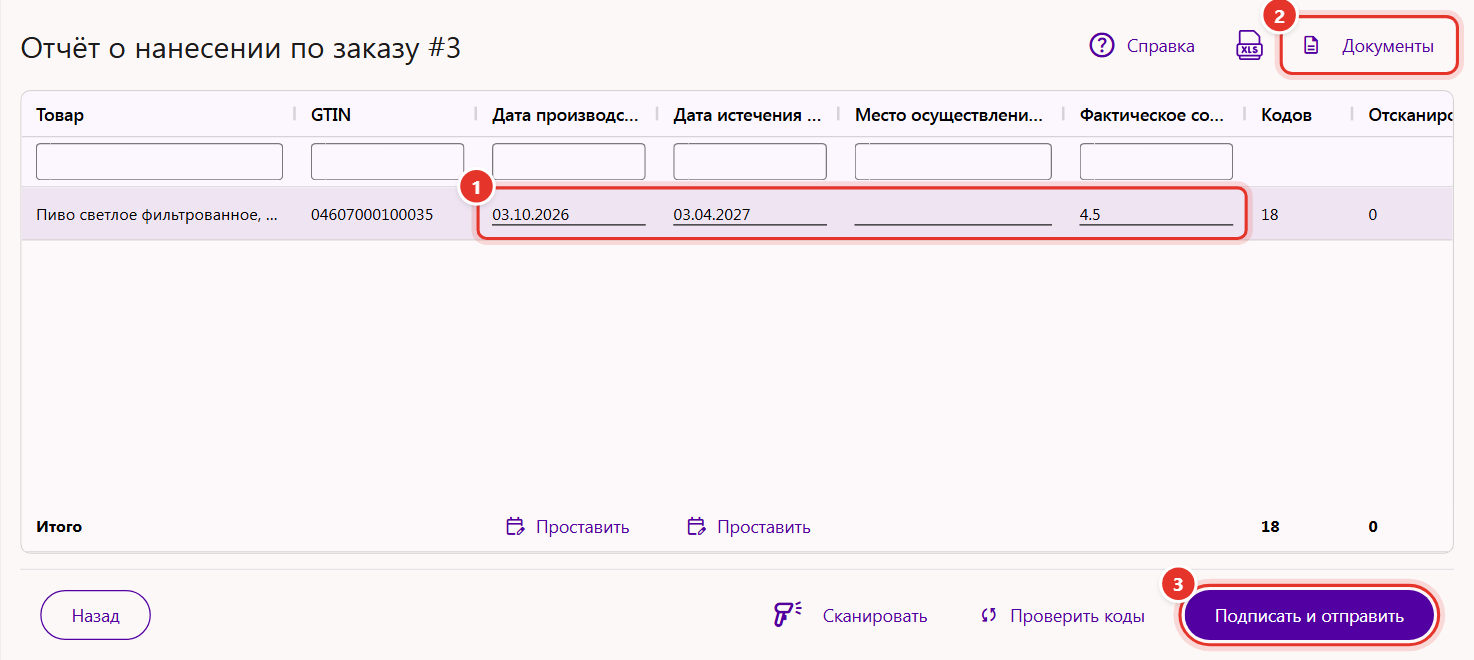Click GTIN value 04607000100035

(372, 214)
